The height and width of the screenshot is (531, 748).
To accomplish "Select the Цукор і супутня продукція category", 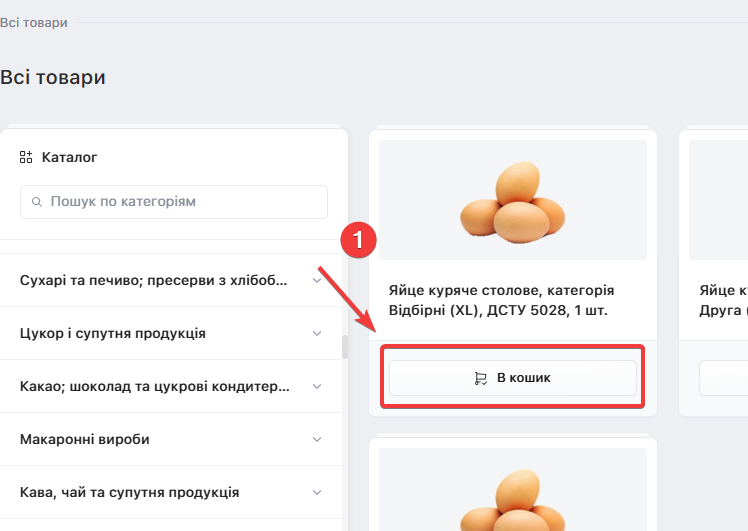I will click(x=113, y=333).
